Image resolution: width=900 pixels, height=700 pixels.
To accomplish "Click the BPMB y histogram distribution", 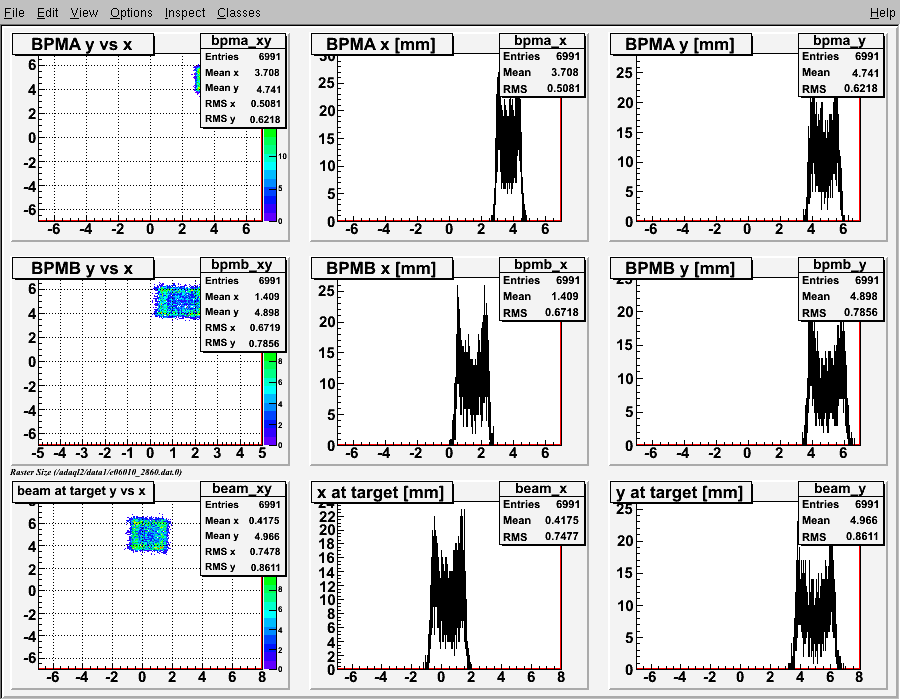I will click(828, 382).
